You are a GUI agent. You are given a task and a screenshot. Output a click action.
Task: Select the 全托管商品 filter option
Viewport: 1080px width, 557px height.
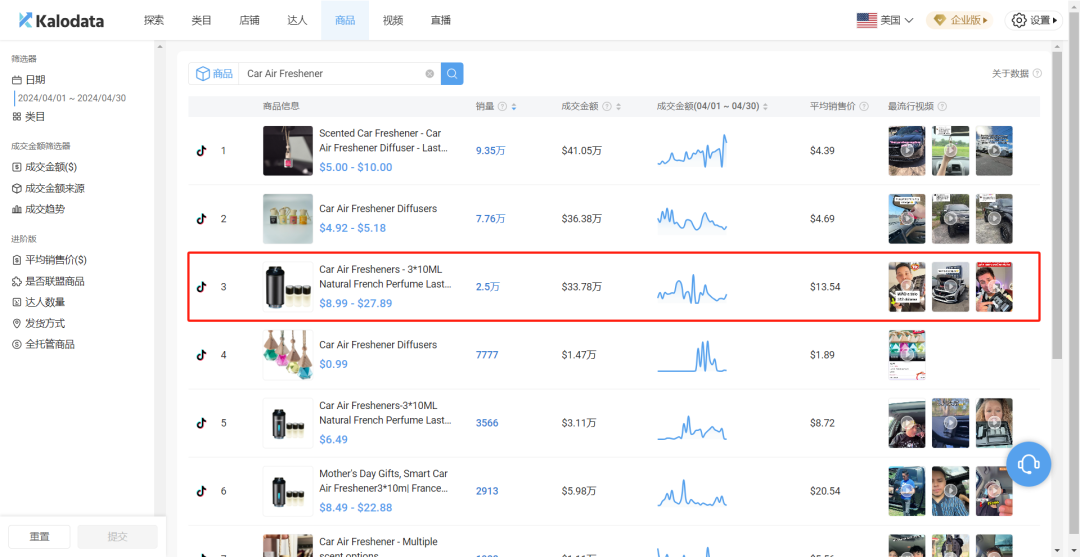[x=50, y=344]
